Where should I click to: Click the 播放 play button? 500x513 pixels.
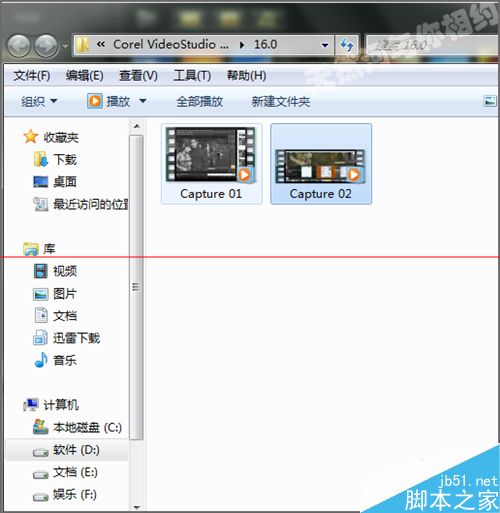tap(108, 101)
